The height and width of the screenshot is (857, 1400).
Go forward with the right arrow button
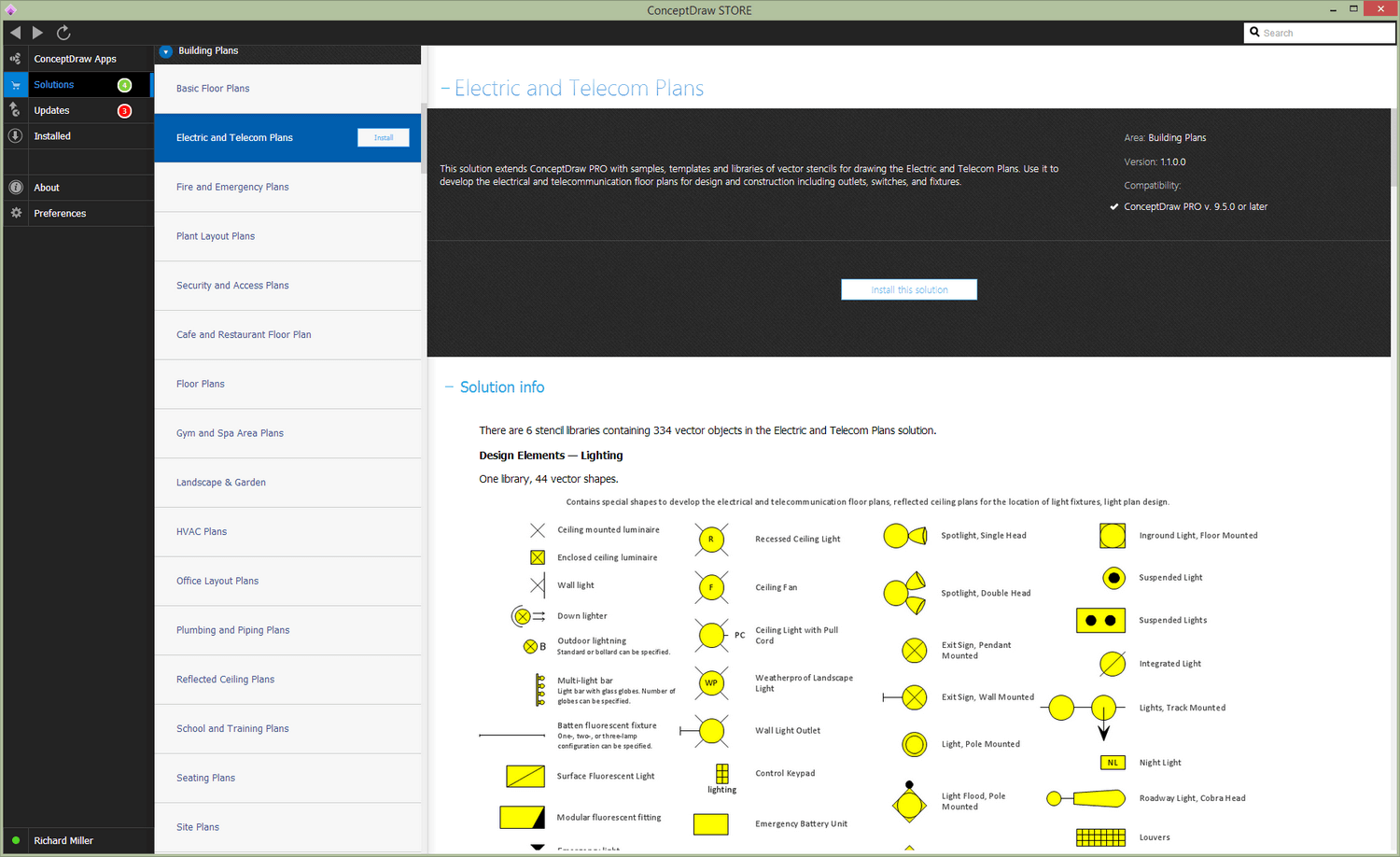coord(37,33)
